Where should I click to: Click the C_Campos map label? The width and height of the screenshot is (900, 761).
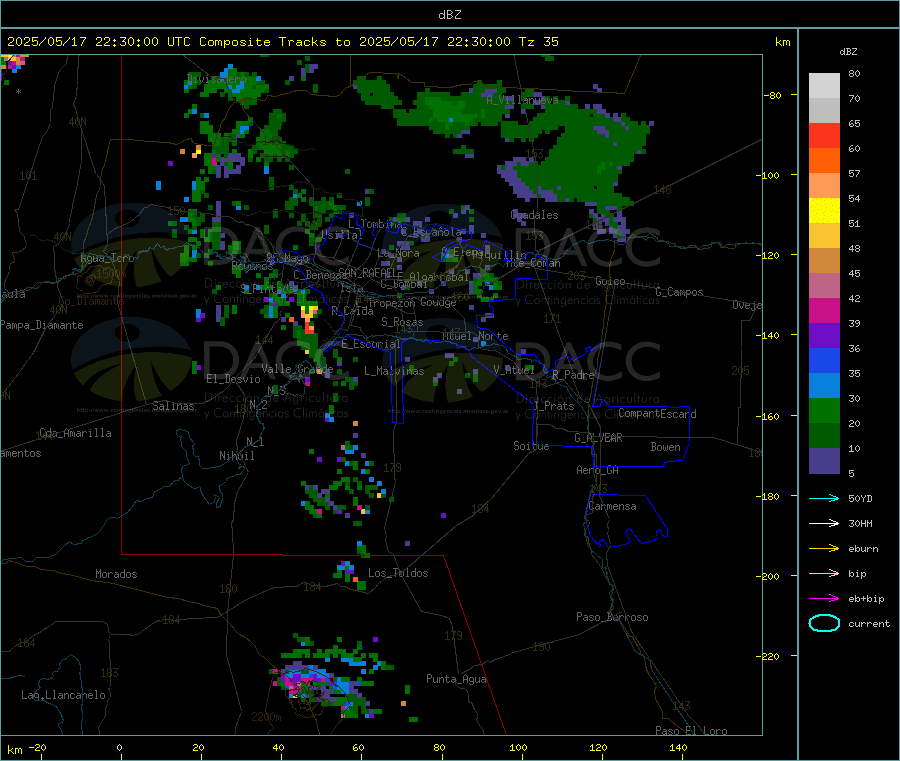679,292
